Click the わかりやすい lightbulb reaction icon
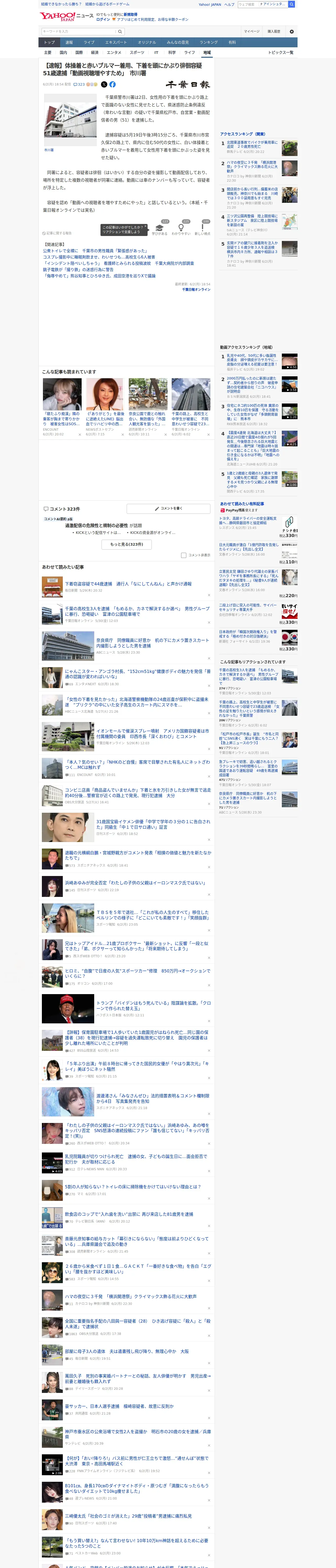Viewport: 336px width, 1568px height. pyautogui.click(x=181, y=229)
